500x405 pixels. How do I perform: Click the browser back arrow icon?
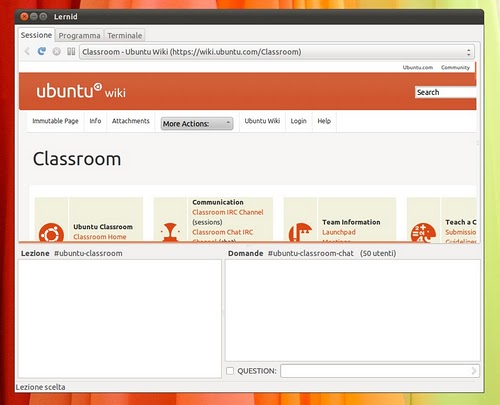[27, 51]
